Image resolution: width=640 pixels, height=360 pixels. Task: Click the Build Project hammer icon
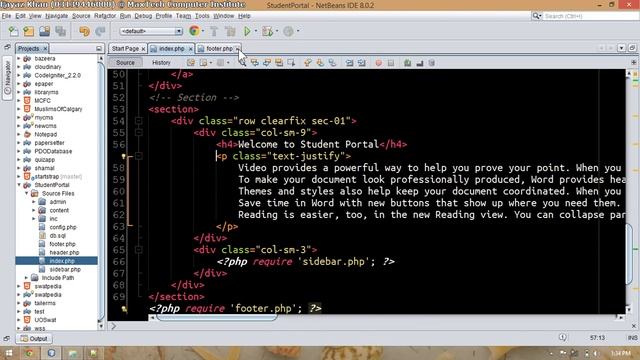214,31
